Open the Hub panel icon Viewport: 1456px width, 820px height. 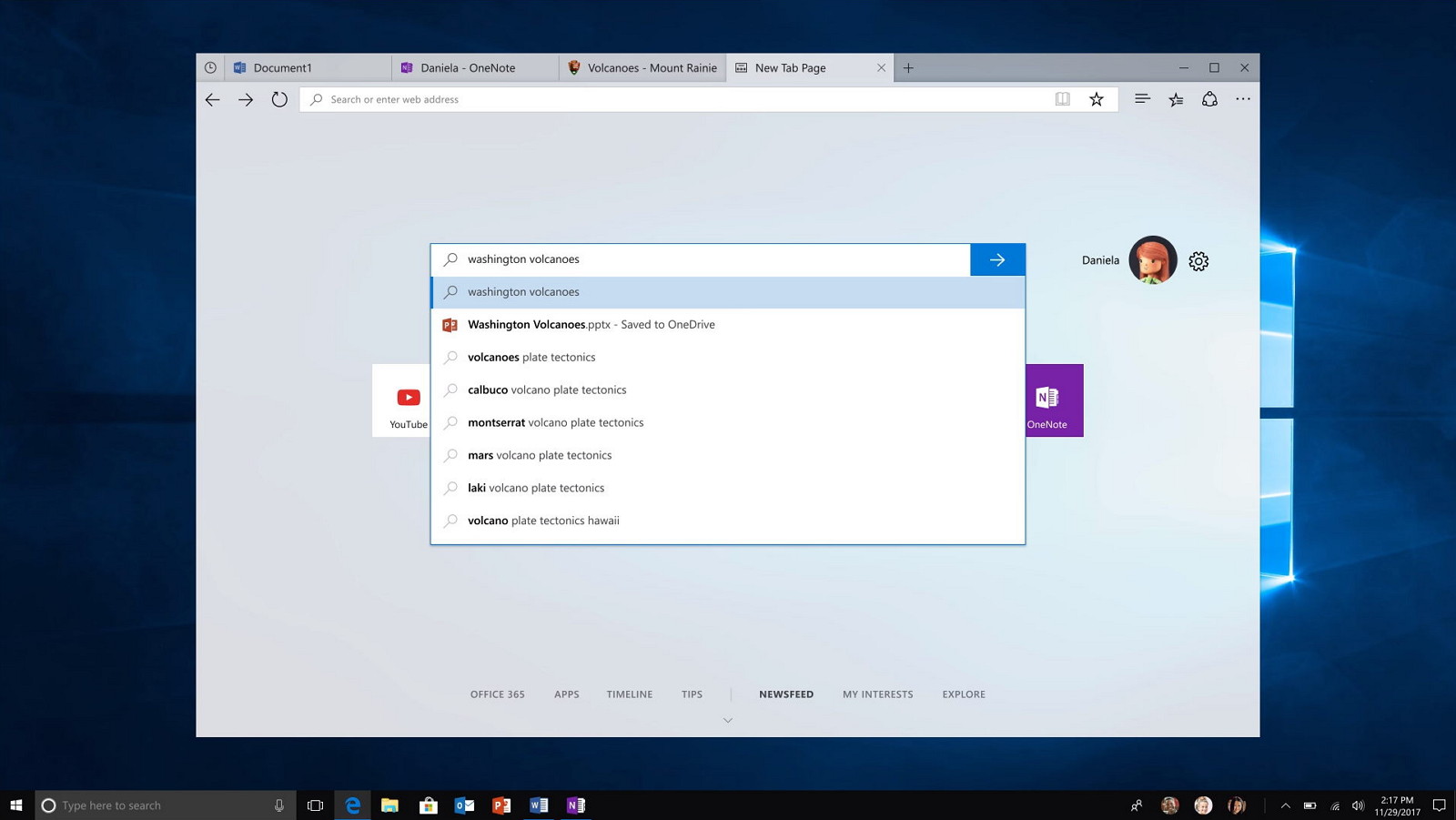(x=1142, y=99)
